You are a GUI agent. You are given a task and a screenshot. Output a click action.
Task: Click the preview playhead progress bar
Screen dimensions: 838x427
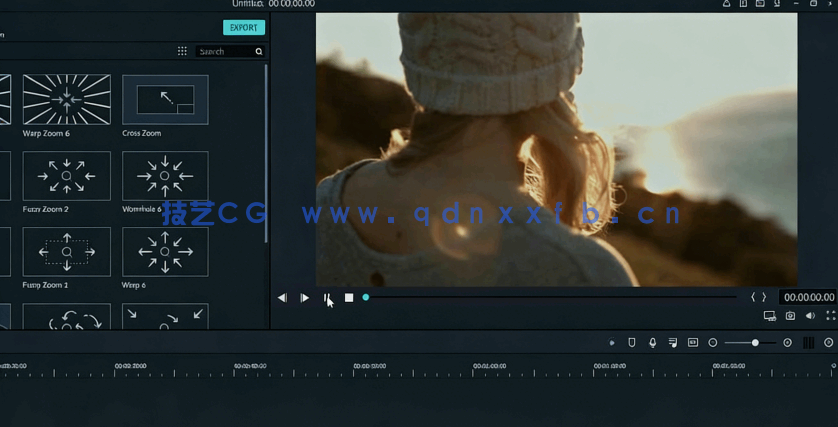tap(550, 297)
